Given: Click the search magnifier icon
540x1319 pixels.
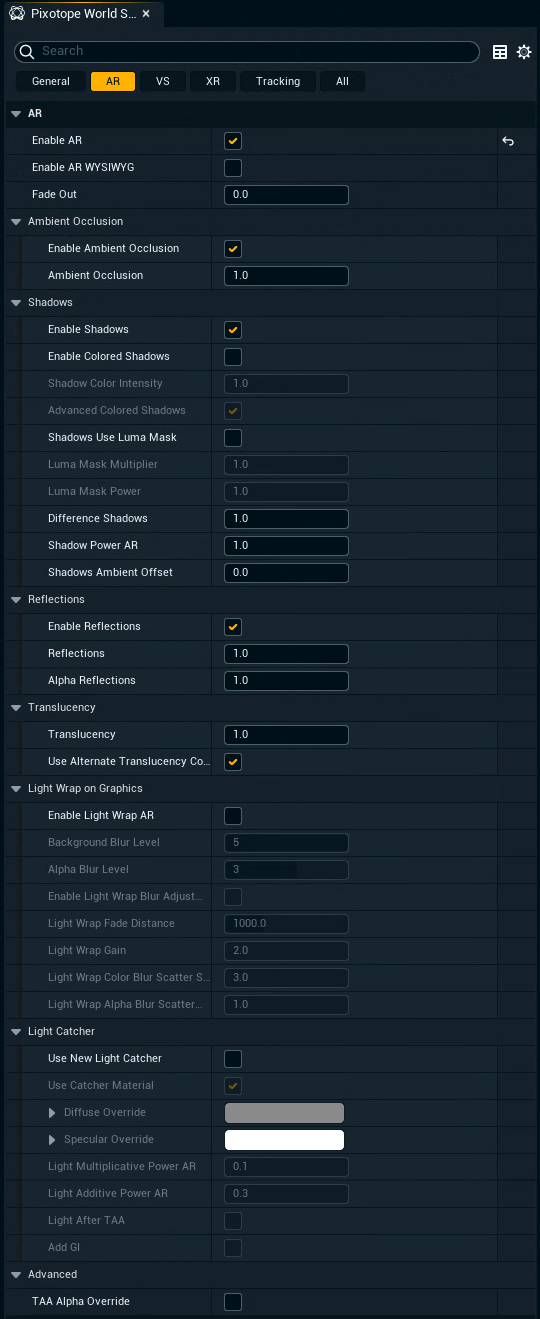Looking at the screenshot, I should 29,51.
